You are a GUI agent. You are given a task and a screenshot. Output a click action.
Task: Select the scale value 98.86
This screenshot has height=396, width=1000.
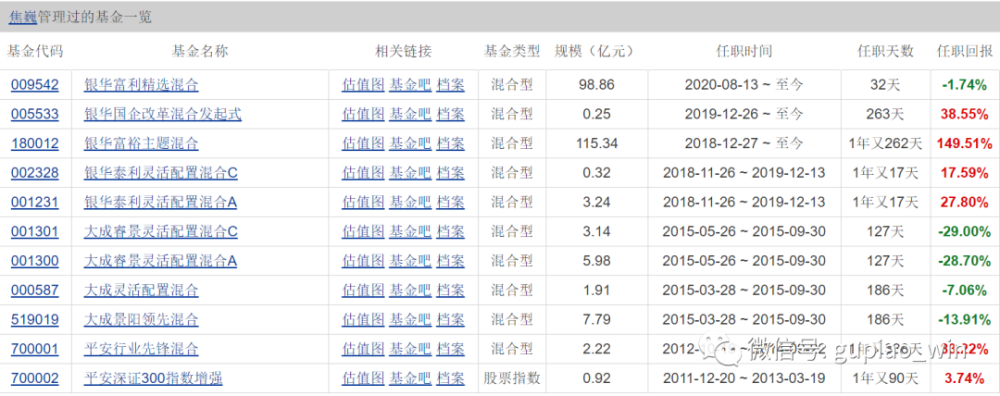597,85
